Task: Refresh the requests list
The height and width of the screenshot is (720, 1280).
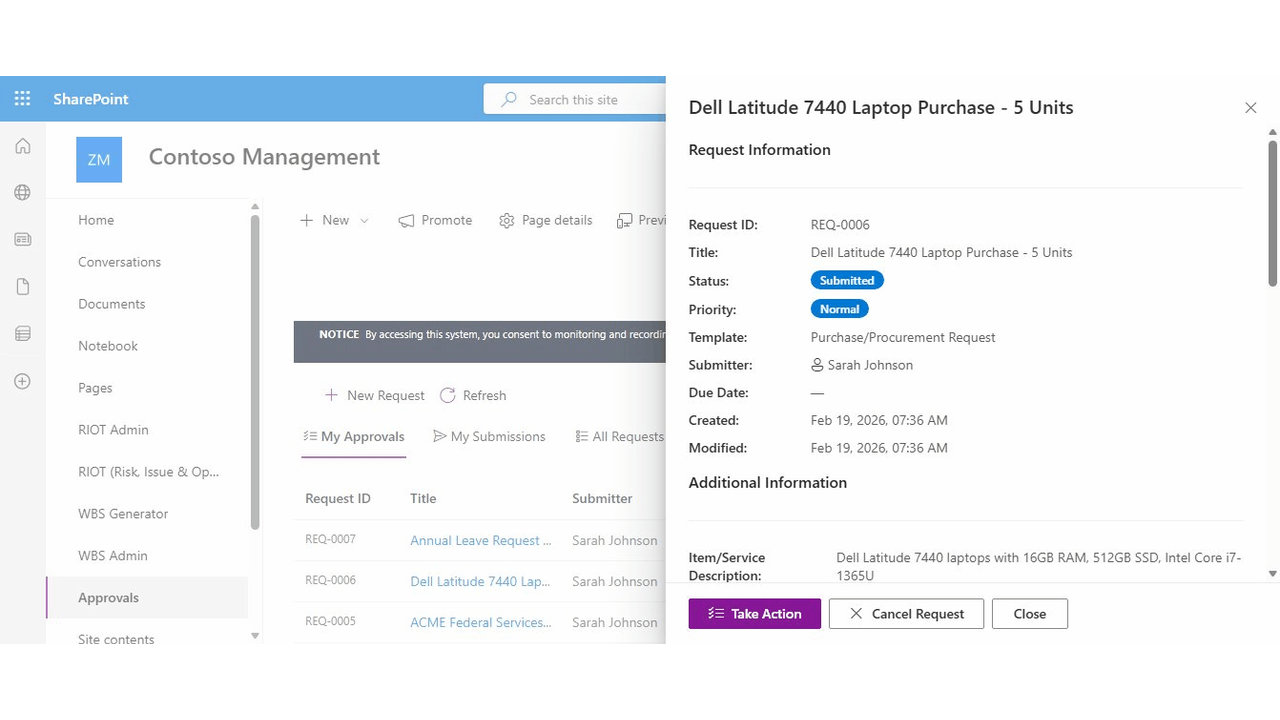Action: click(x=472, y=395)
